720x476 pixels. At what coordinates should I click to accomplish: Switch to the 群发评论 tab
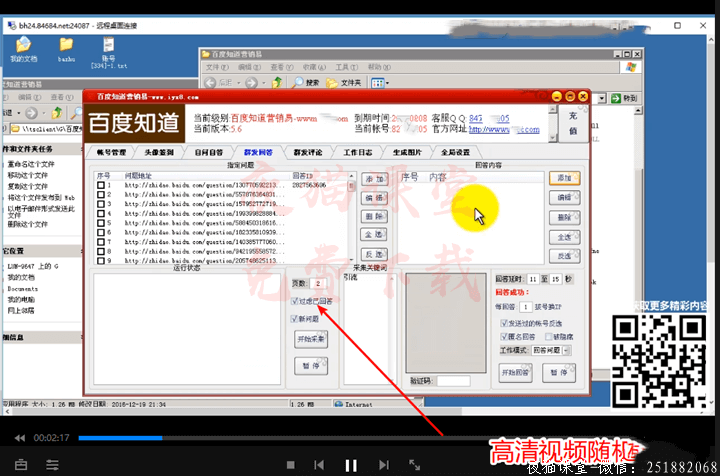click(308, 152)
